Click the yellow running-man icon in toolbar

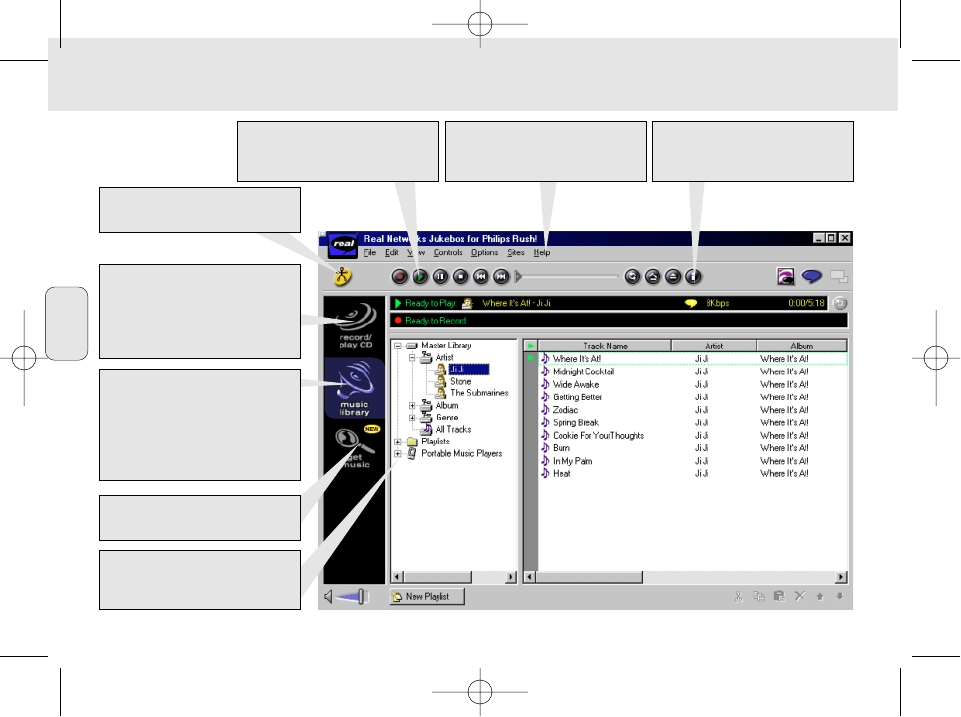343,276
